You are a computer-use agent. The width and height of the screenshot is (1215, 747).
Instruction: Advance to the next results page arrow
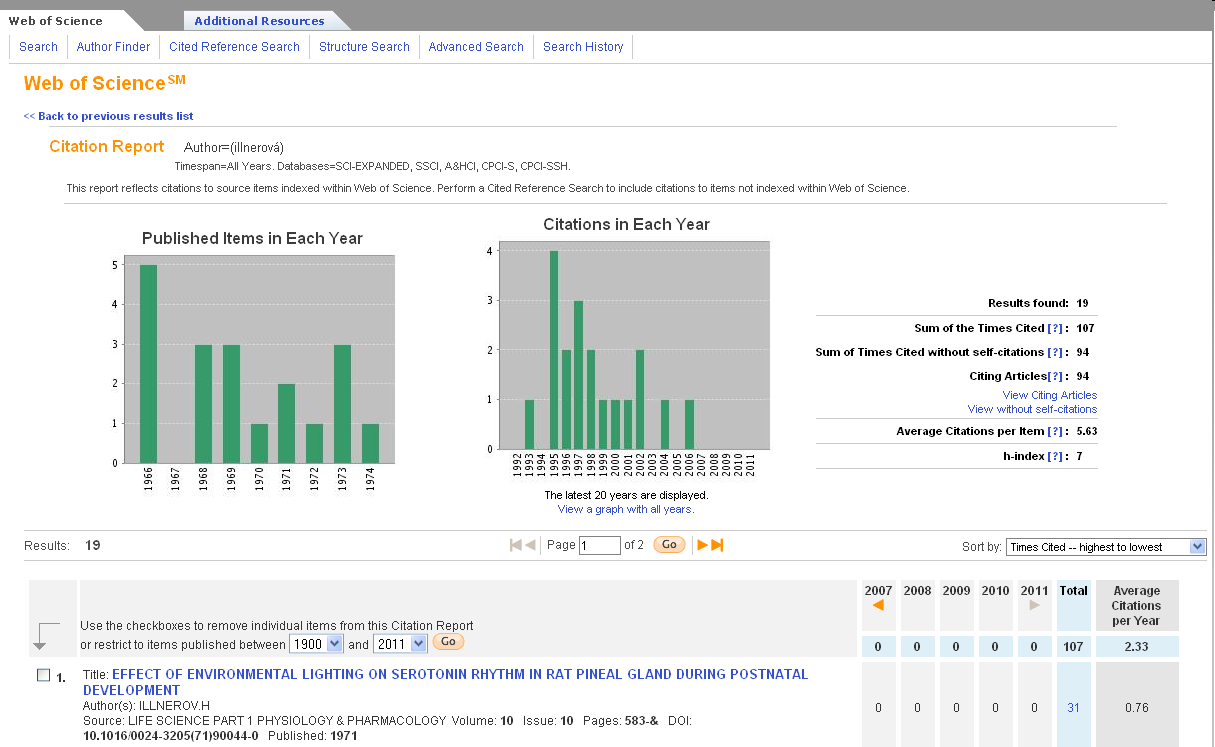click(x=702, y=545)
